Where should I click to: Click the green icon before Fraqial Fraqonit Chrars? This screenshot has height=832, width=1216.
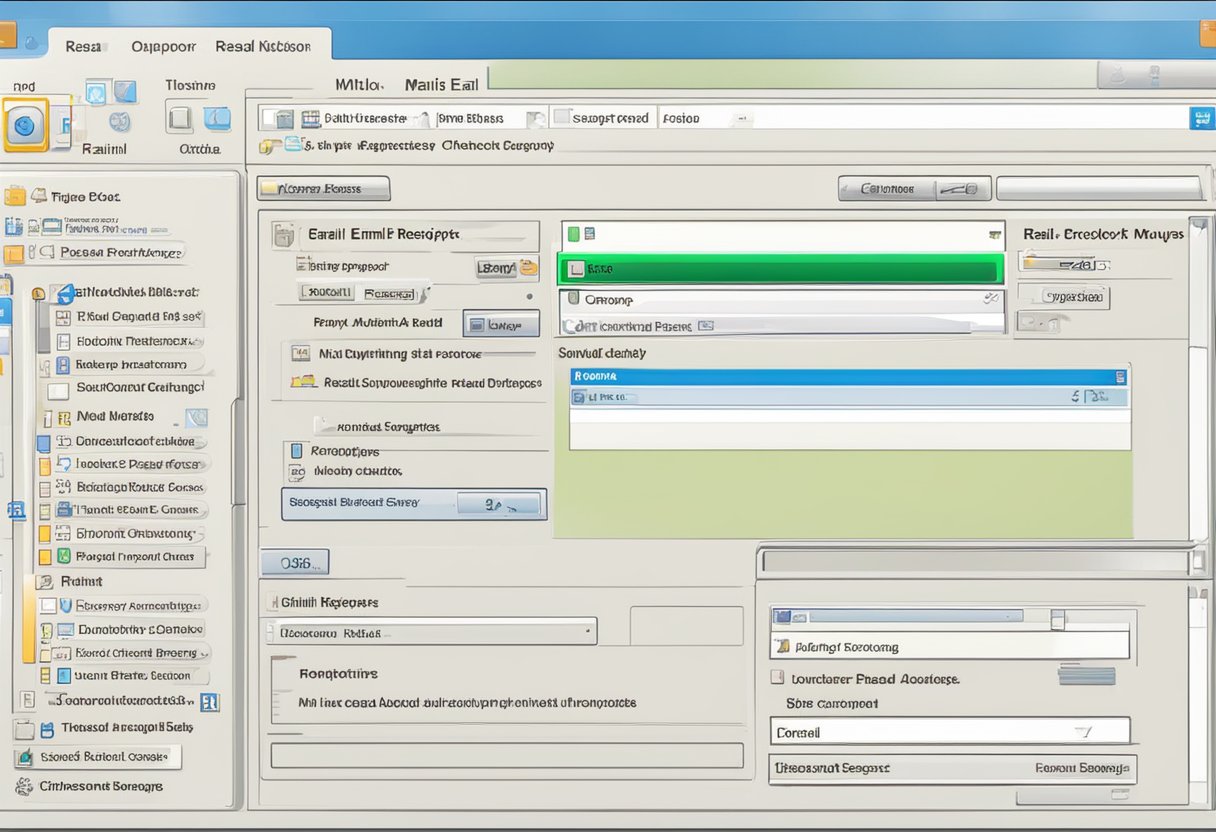[x=62, y=557]
